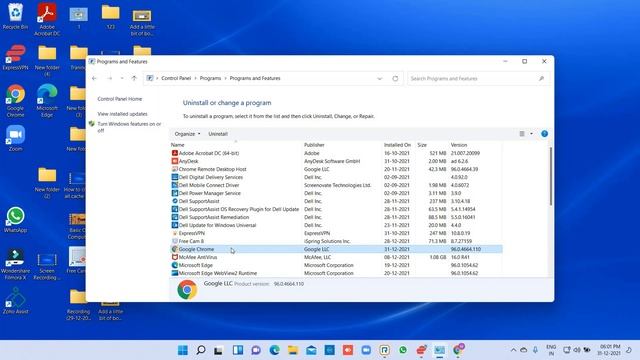Click the Zoom desktop icon
Screen dimensions: 640x360
click(16, 138)
